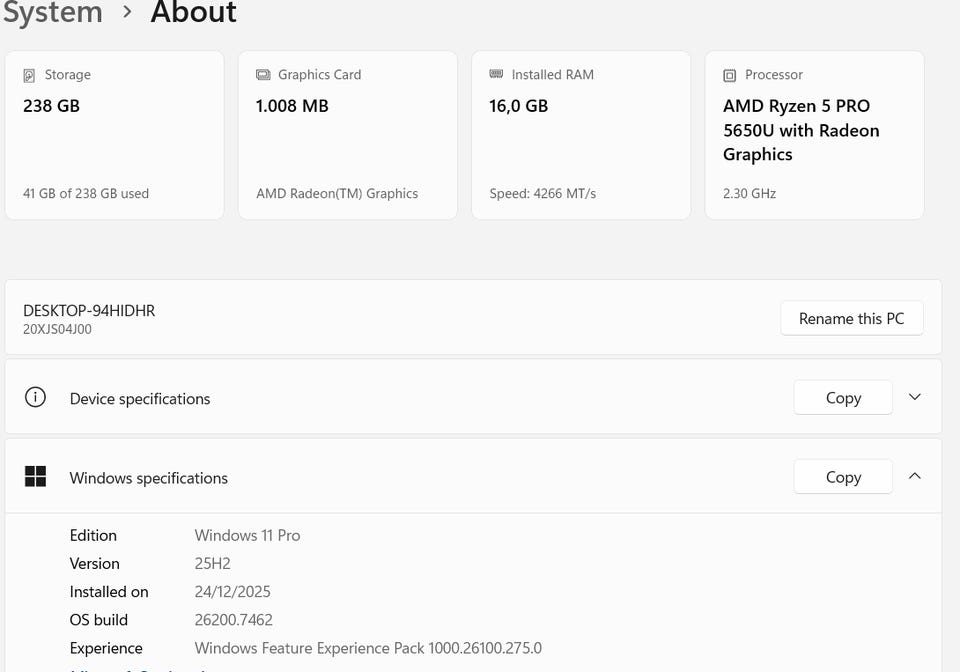Screen dimensions: 960x672
Task: Click the Device specifications info icon
Action: click(35, 398)
